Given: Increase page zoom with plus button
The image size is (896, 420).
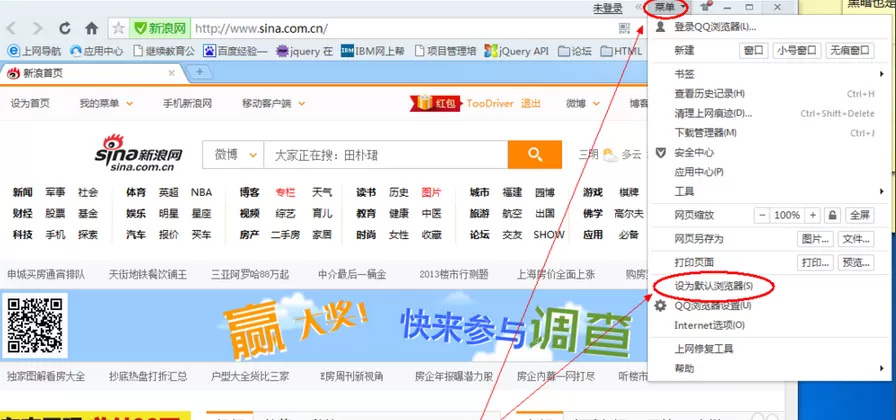Looking at the screenshot, I should [x=813, y=215].
